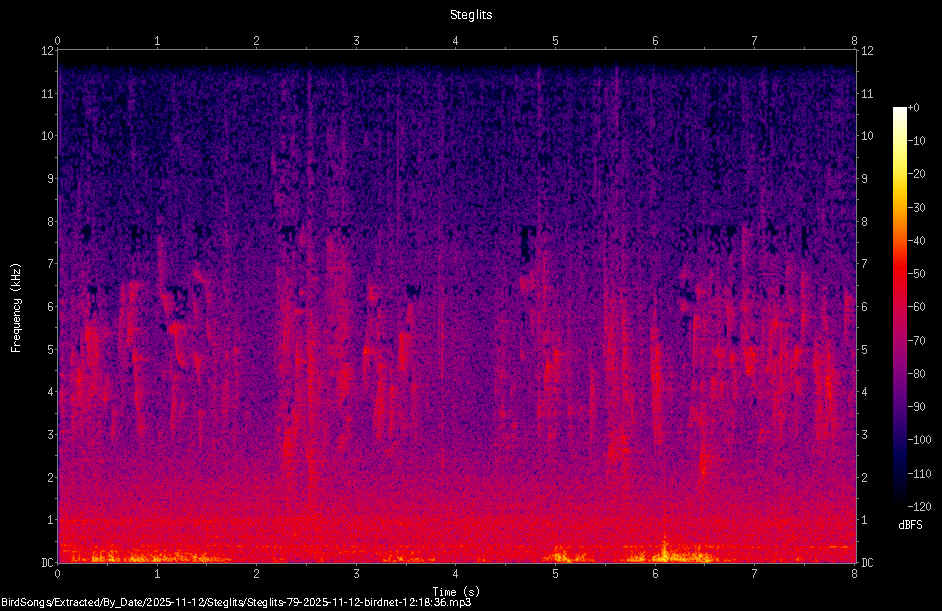Screen dimensions: 942x611
Task: Click the 9 kHz tick label on the right axis
Action: 865,178
